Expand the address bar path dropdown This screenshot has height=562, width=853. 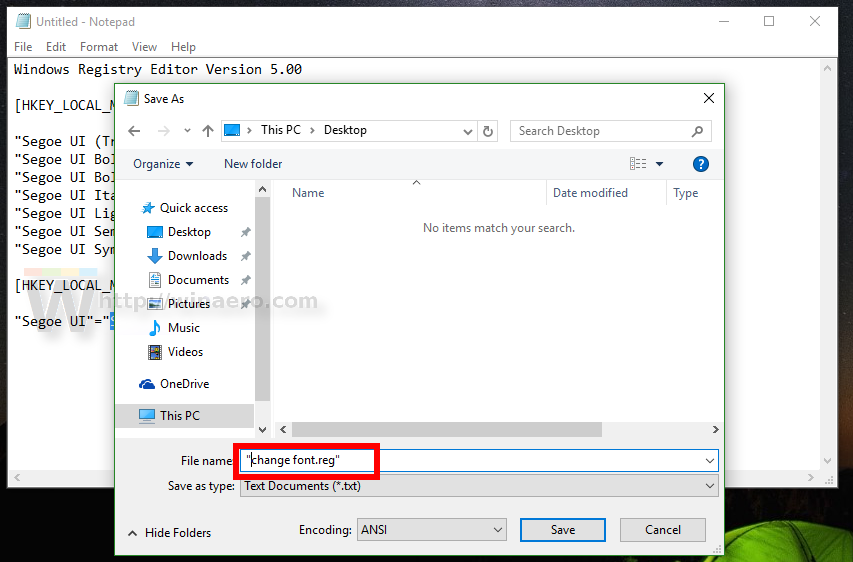pyautogui.click(x=467, y=132)
